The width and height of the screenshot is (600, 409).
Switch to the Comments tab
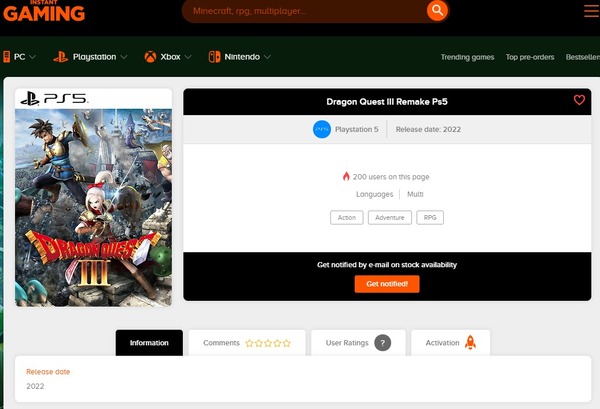[247, 343]
